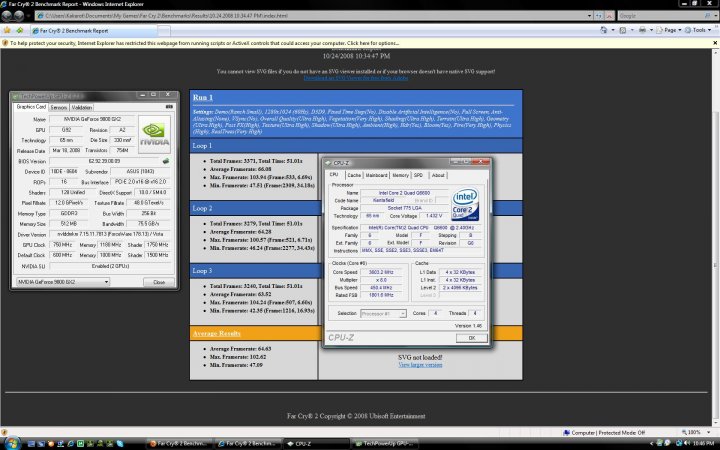
Task: Open the Favorites Center star icon
Action: tap(7, 30)
